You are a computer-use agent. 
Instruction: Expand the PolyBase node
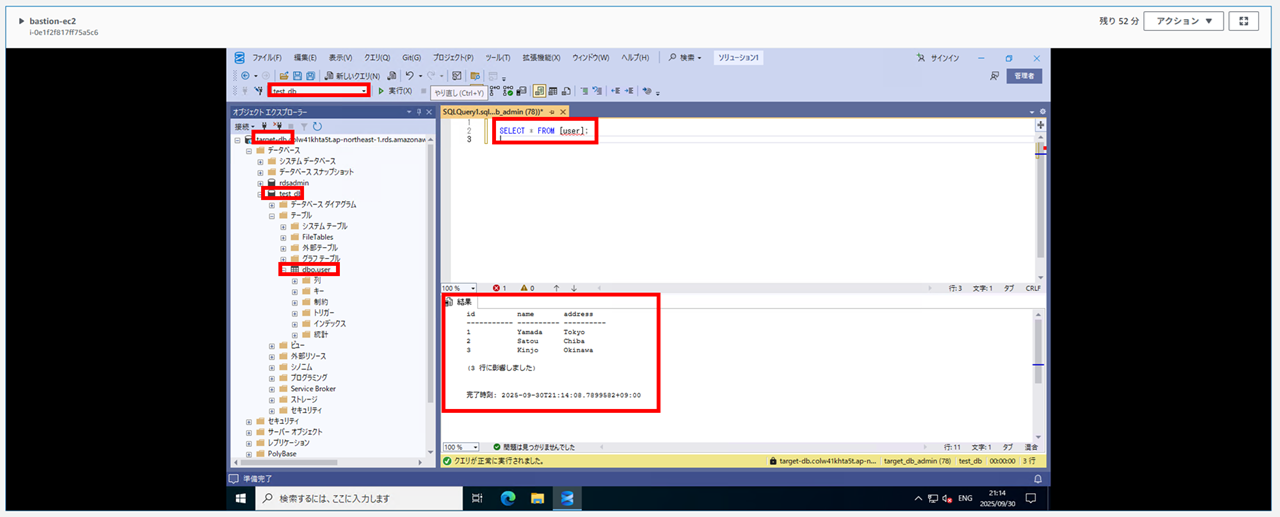coord(248,453)
